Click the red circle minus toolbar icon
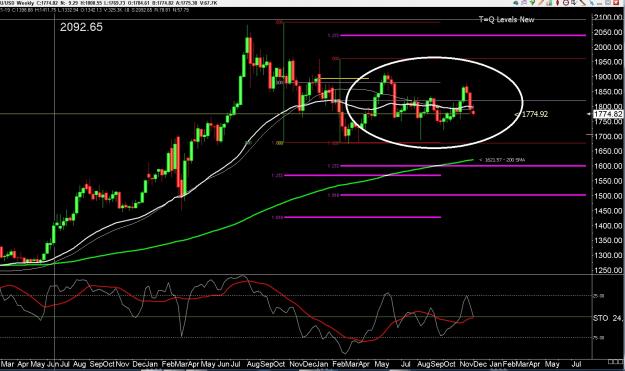Image resolution: width=625 pixels, height=371 pixels. click(x=566, y=2)
